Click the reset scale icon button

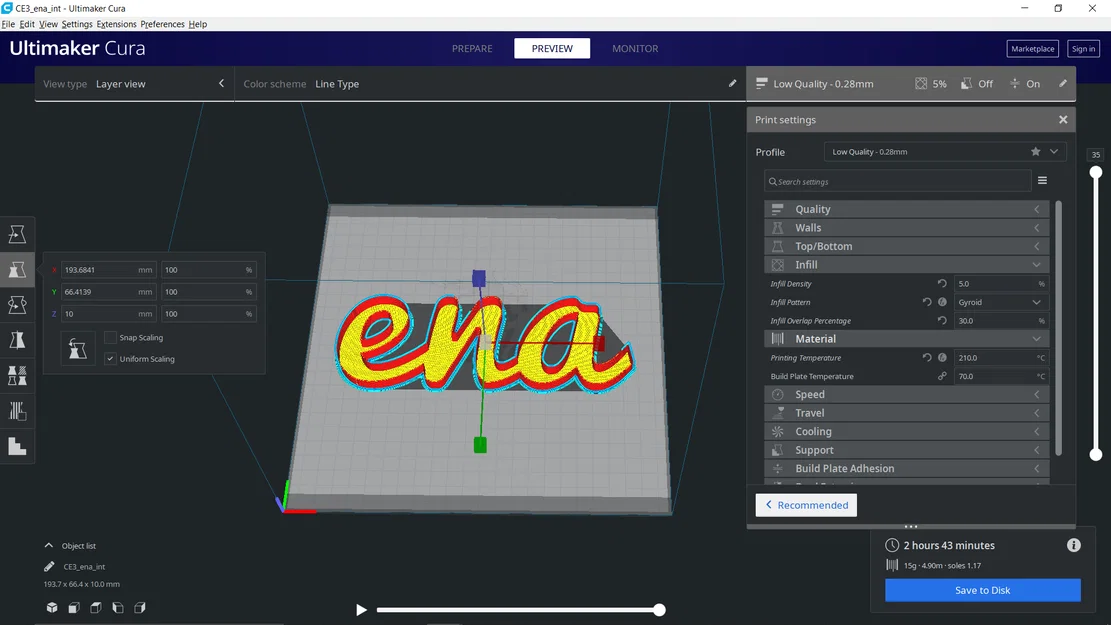coord(77,349)
